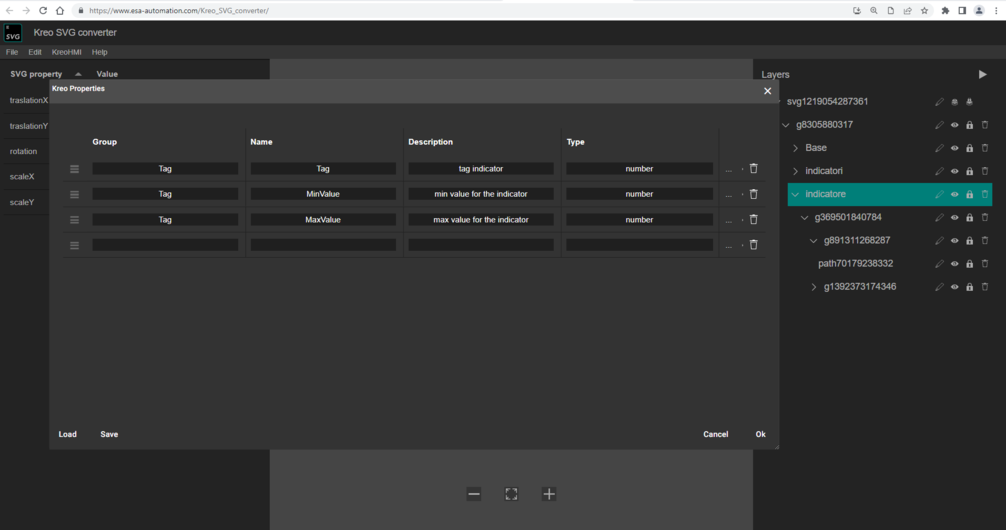Click the pencil edit icon for the Base layer
1006x530 pixels.
[939, 148]
